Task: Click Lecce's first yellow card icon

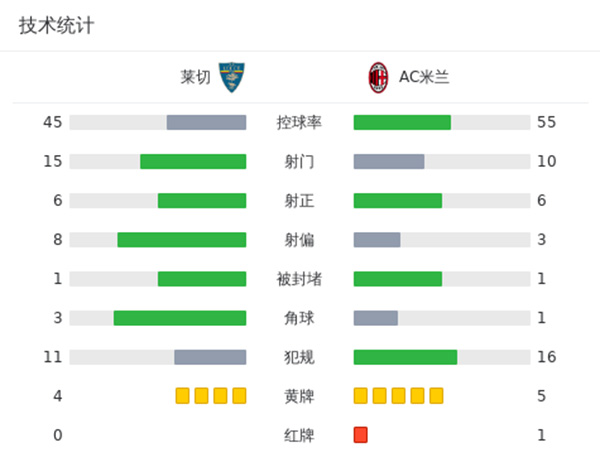Action: [x=182, y=396]
